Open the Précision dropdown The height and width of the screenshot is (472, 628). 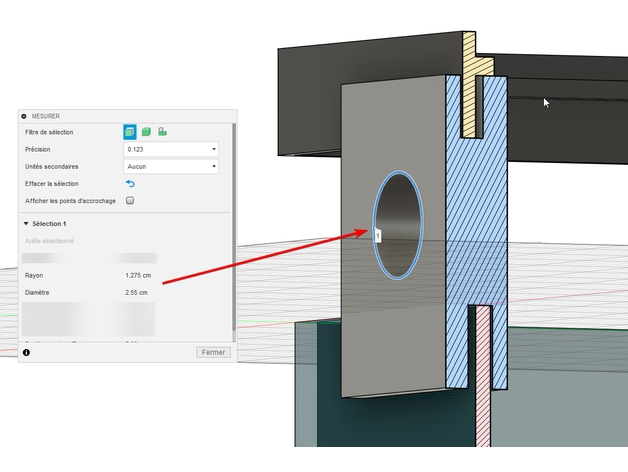coord(170,150)
